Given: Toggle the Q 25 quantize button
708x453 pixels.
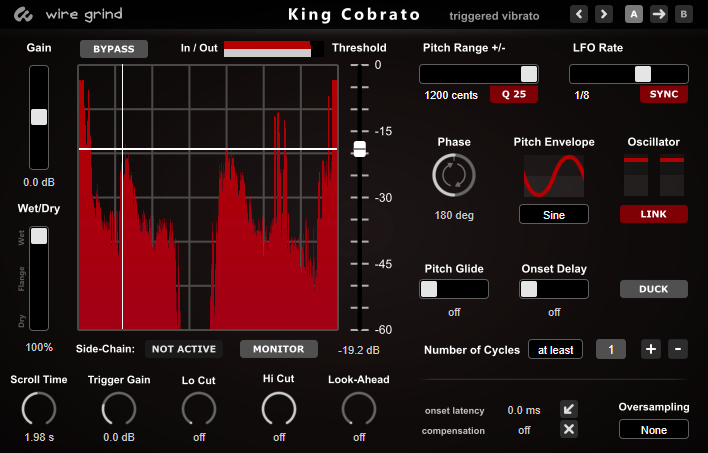Looking at the screenshot, I should tap(514, 94).
